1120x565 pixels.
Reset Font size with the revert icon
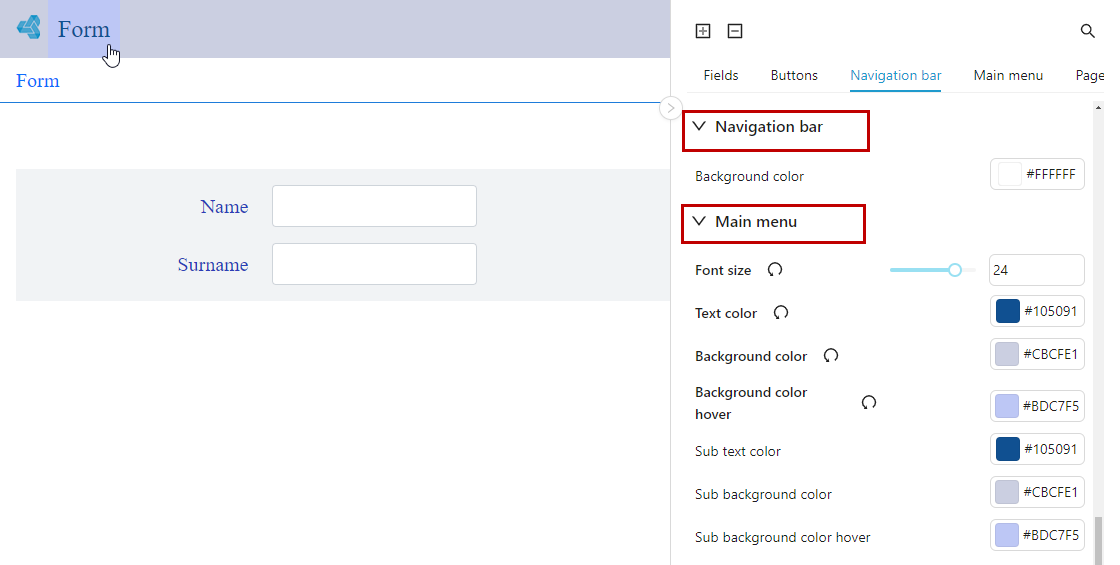(775, 269)
